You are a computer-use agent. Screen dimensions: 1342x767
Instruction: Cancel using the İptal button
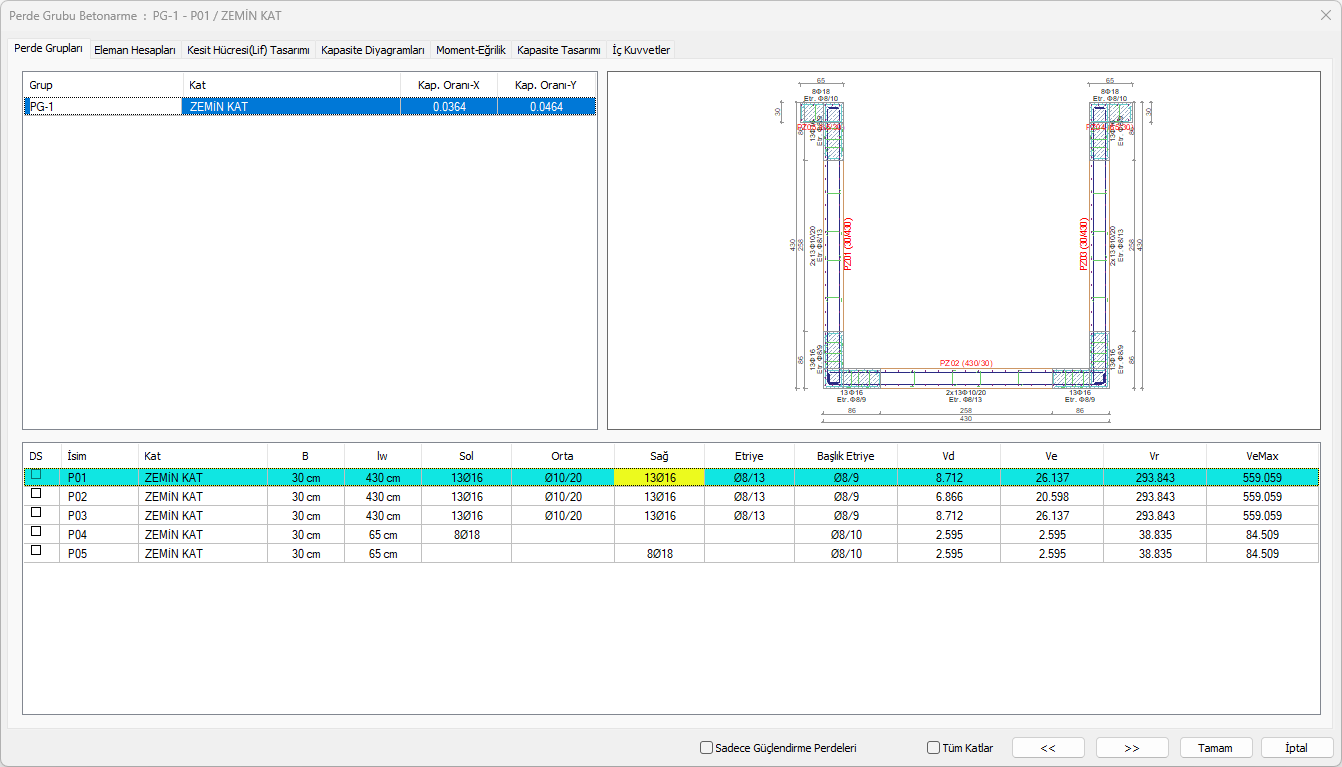[1297, 748]
